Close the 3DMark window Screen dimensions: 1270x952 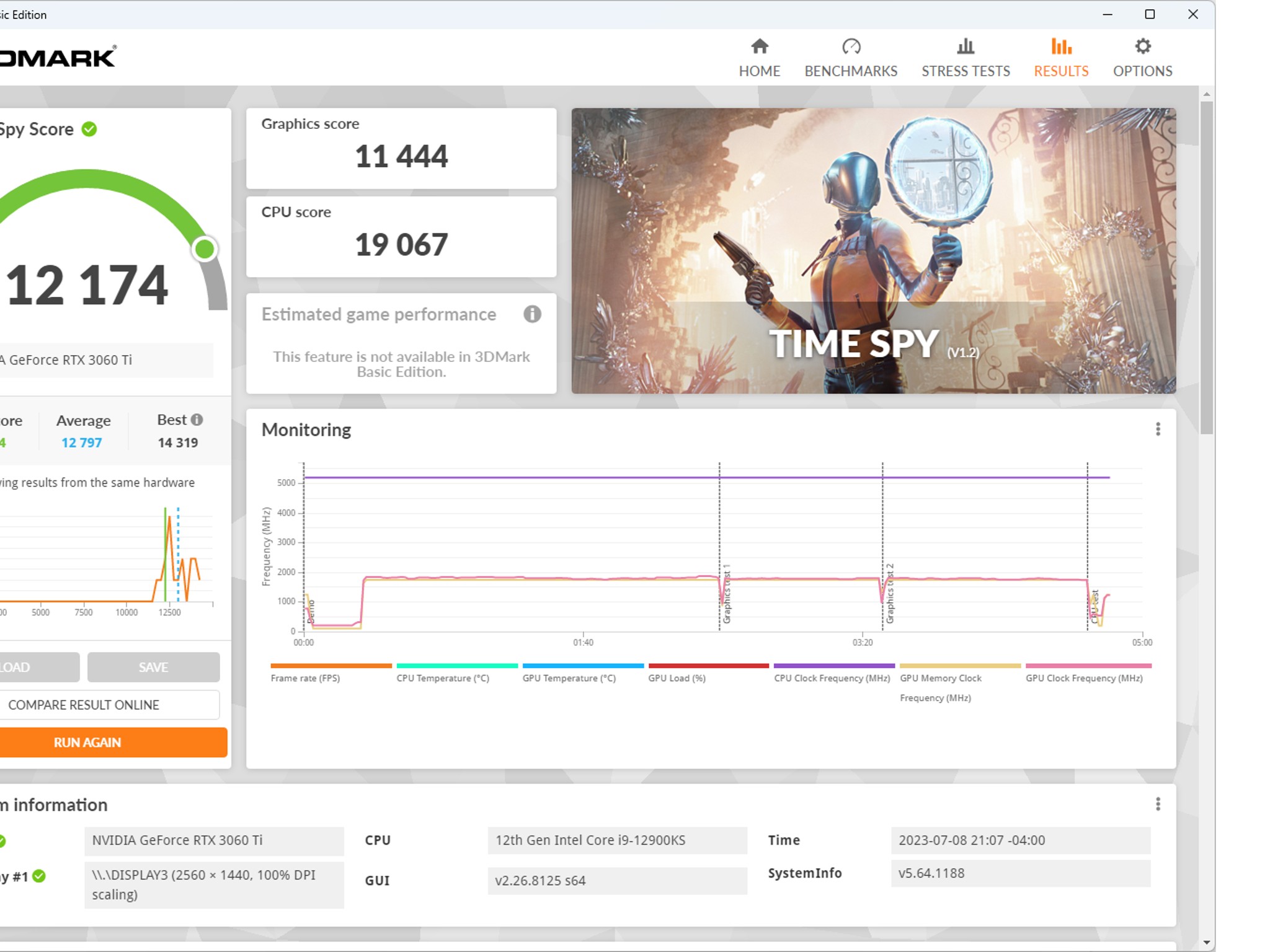point(1192,14)
